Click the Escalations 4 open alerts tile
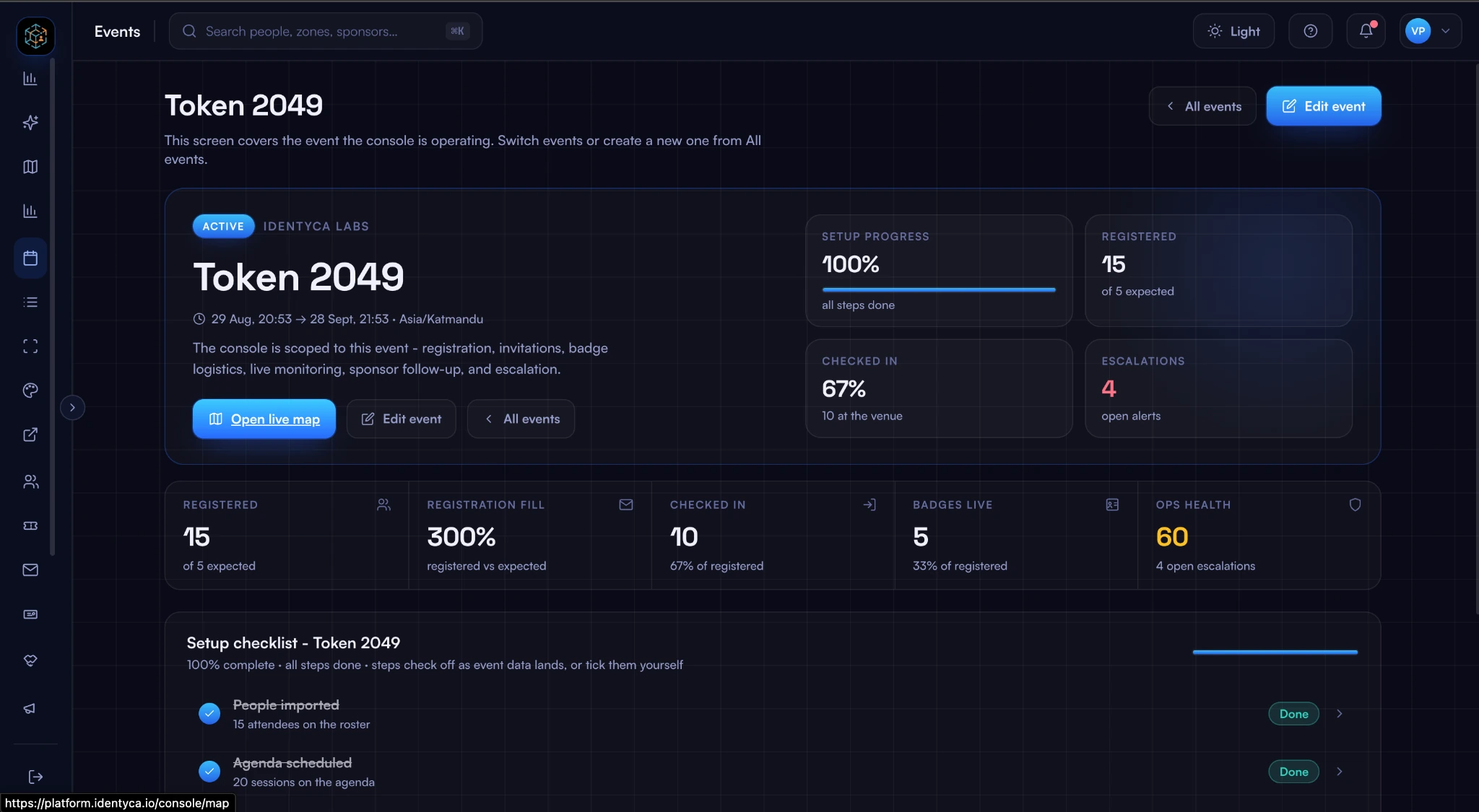The width and height of the screenshot is (1479, 812). click(1218, 388)
